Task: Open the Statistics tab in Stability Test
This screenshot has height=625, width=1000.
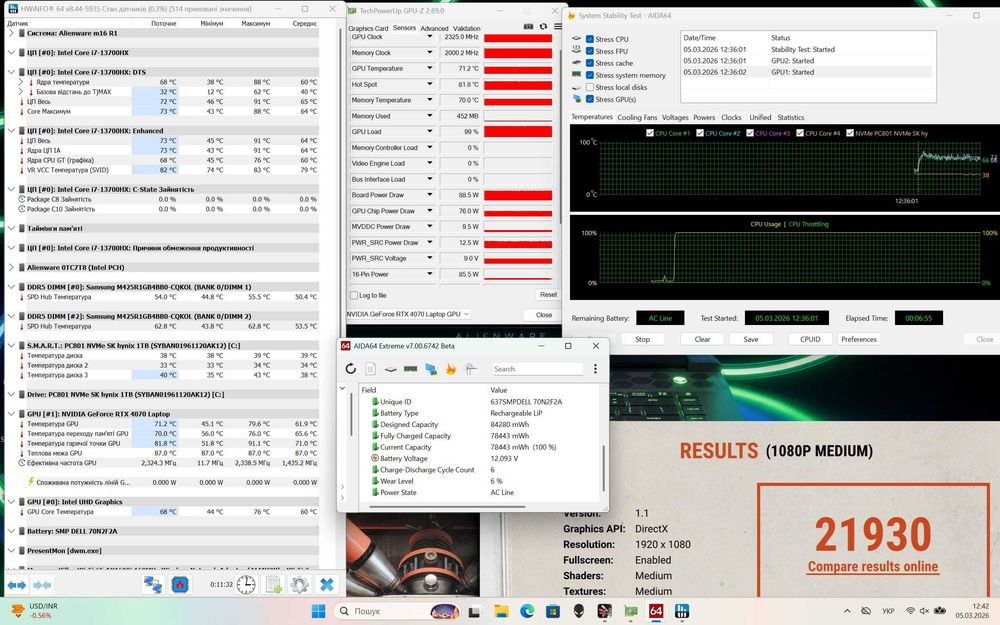Action: coord(791,117)
